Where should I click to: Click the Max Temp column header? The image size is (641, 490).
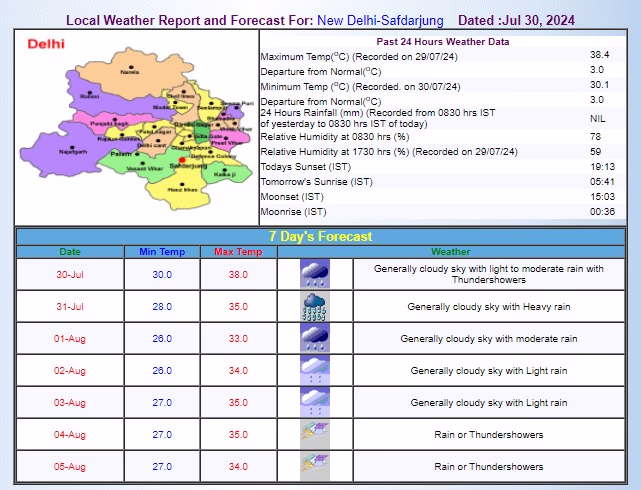[238, 252]
